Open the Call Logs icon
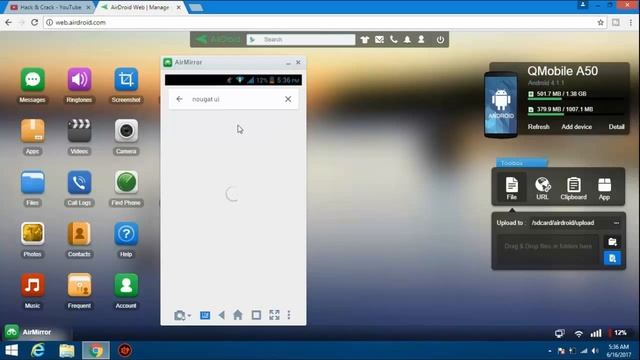640x360 pixels. coord(79,182)
